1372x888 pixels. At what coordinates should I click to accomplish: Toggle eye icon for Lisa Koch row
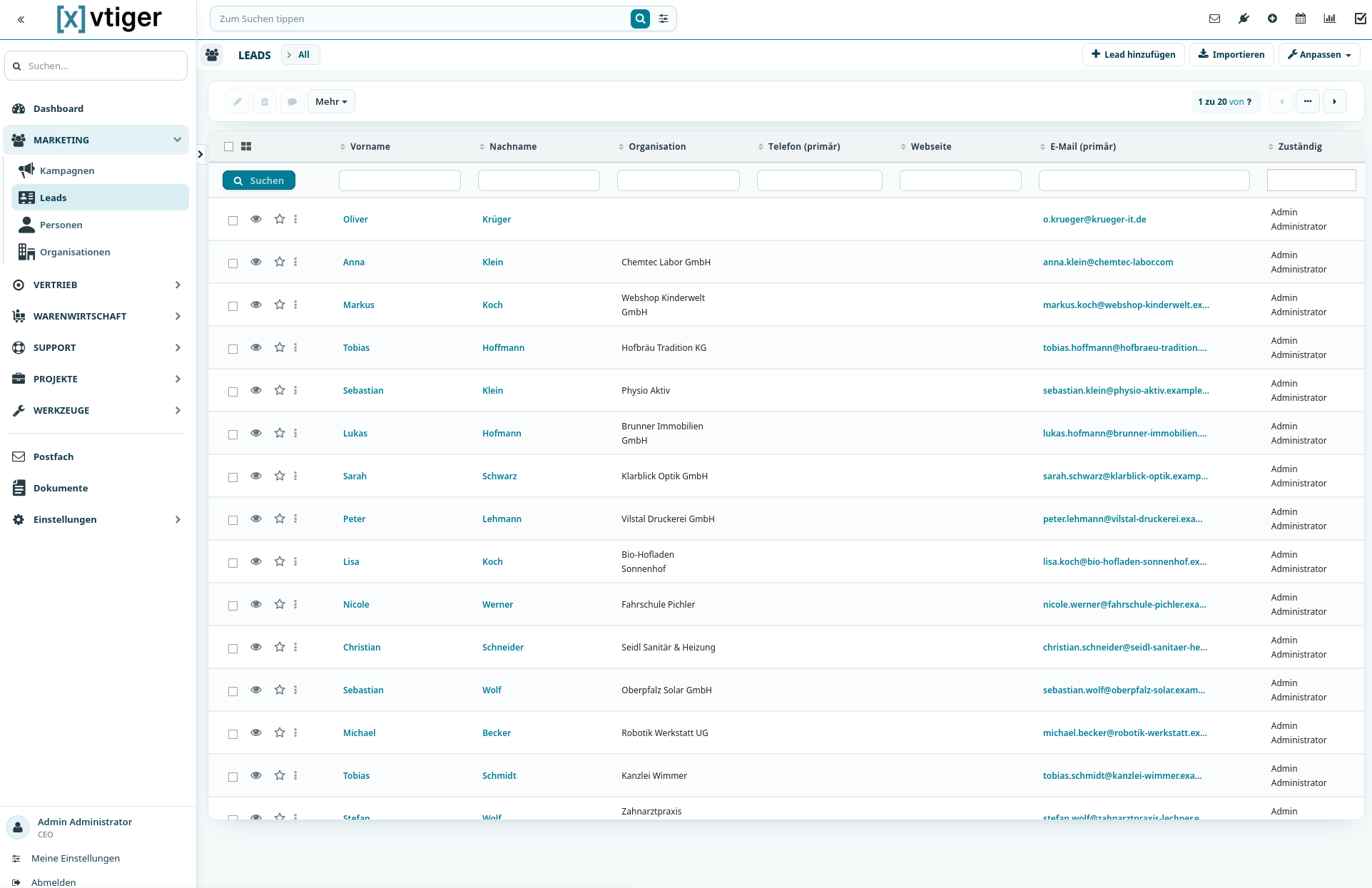[x=256, y=561]
